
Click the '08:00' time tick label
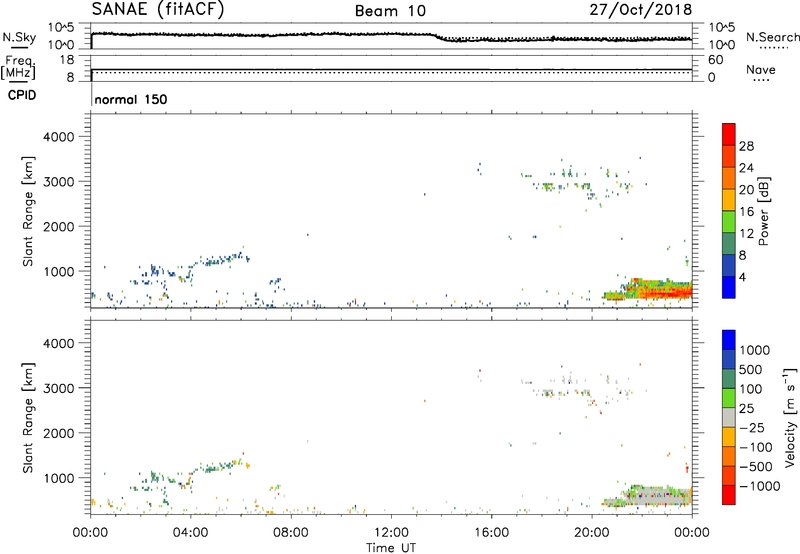tap(290, 533)
